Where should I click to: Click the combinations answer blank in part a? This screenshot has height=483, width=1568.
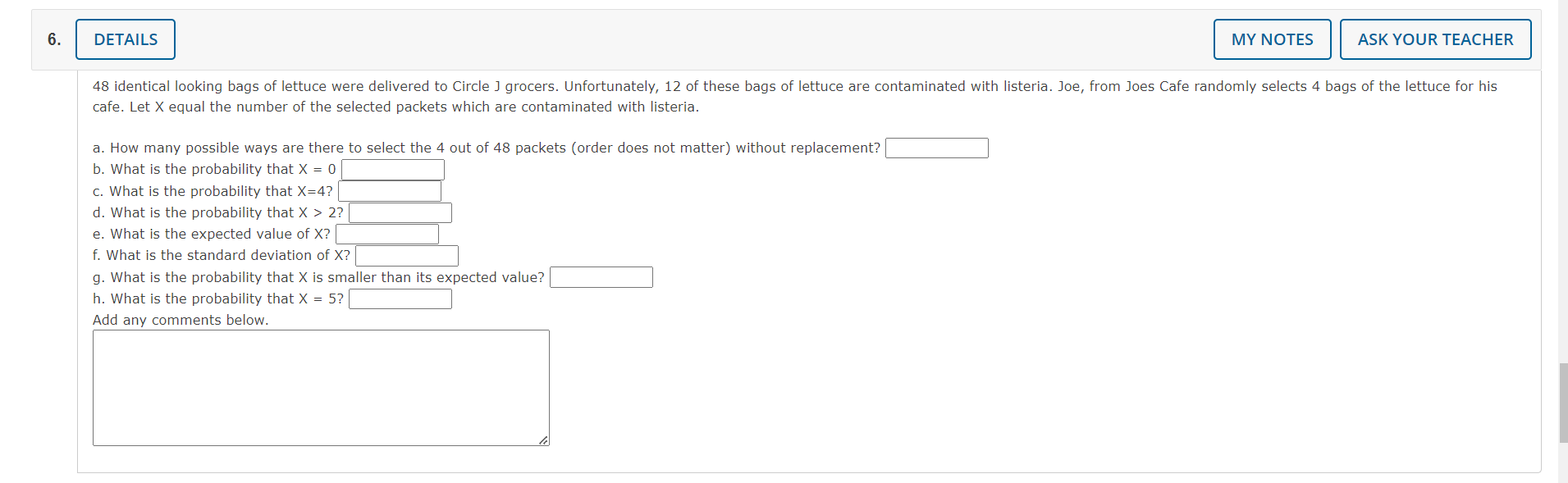coord(937,148)
